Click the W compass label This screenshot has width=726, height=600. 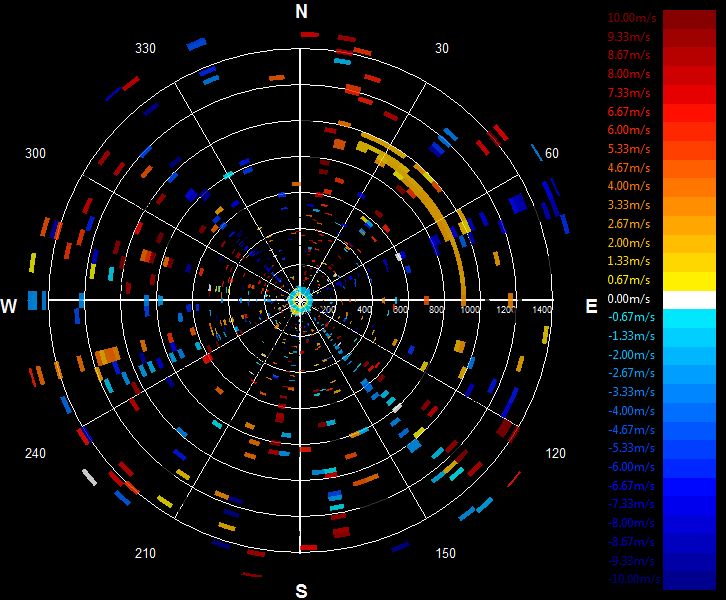tap(9, 306)
